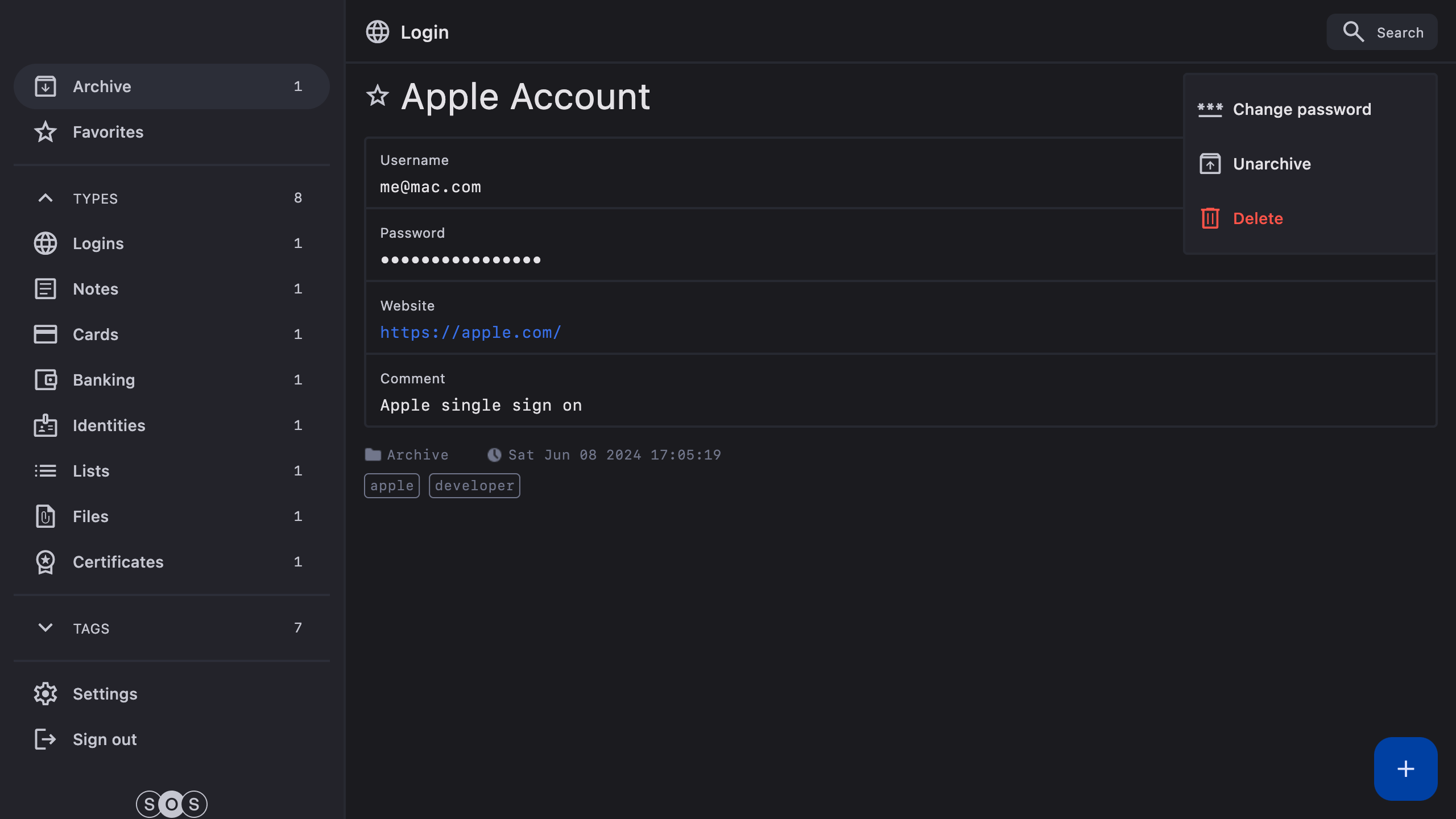1456x819 pixels.
Task: Show the Files category
Action: point(90,516)
